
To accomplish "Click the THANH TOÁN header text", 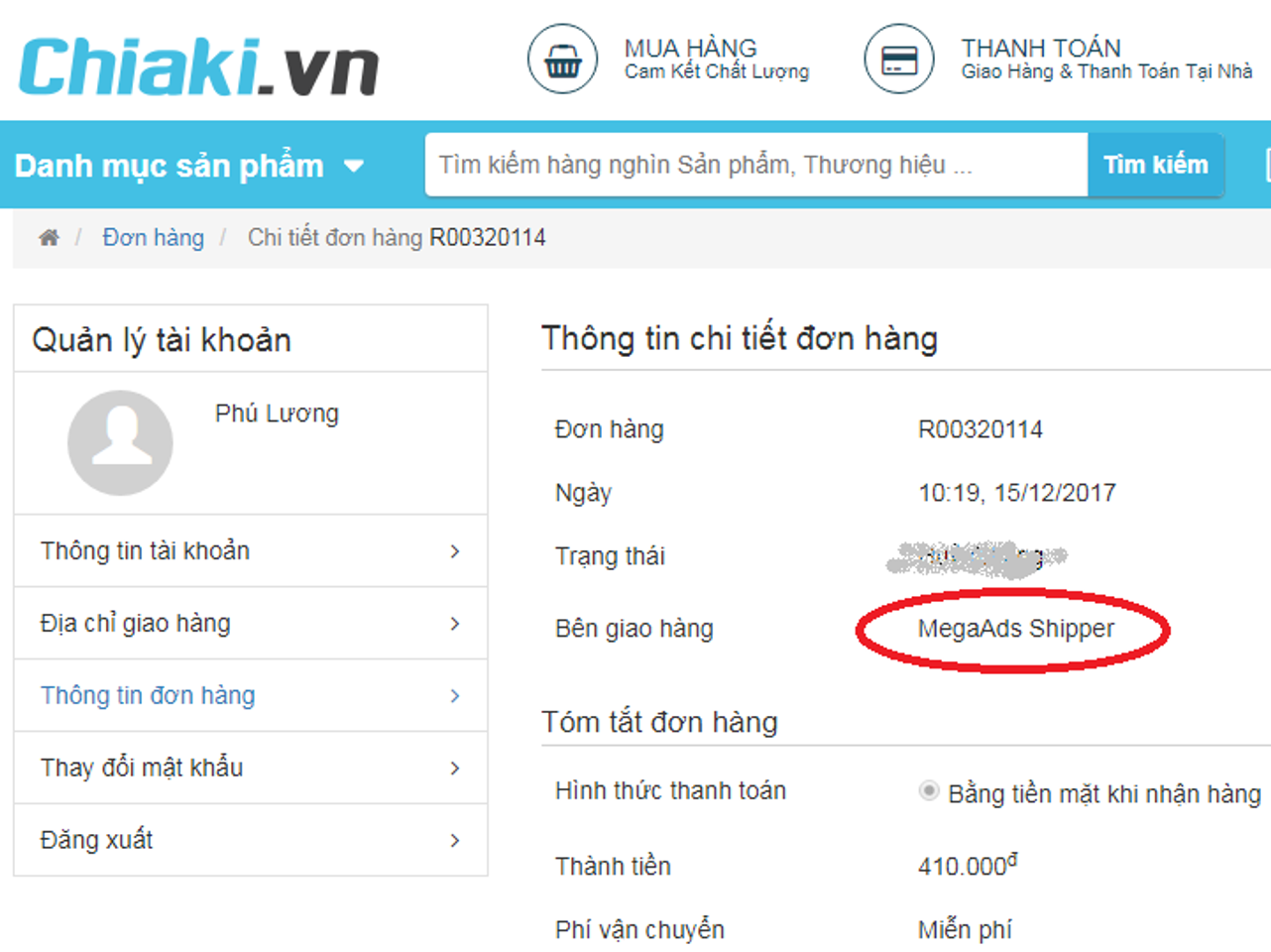I will [x=1041, y=48].
